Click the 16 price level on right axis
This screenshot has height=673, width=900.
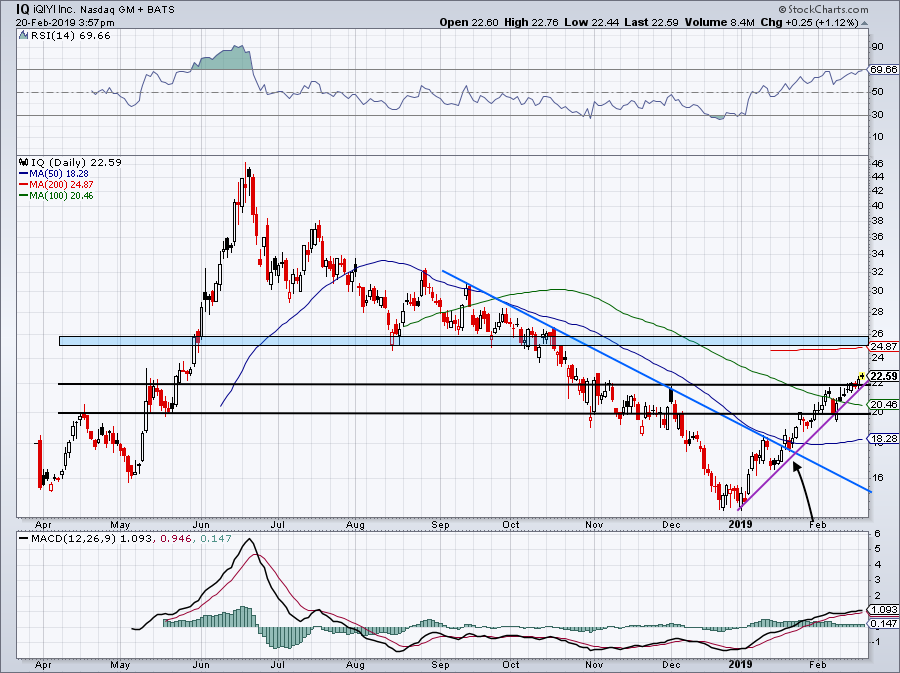click(x=878, y=477)
